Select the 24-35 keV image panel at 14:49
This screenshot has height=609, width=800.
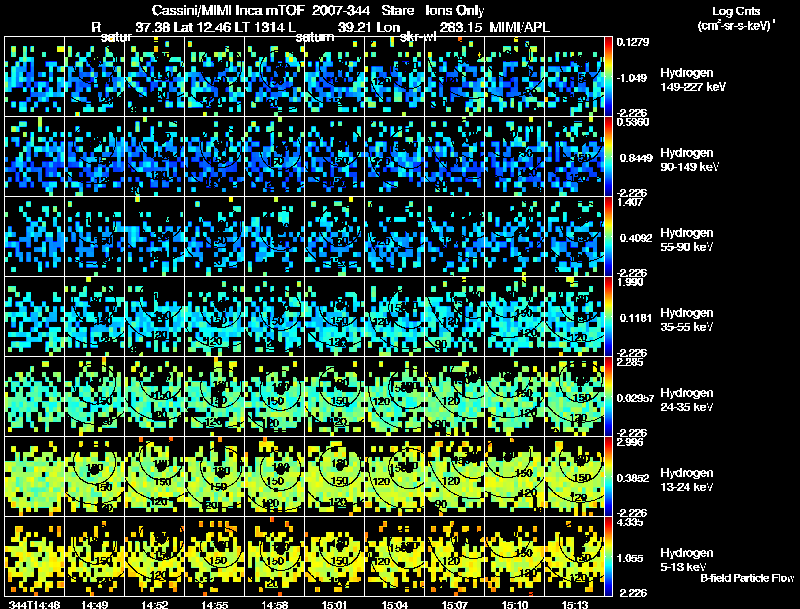tap(94, 397)
